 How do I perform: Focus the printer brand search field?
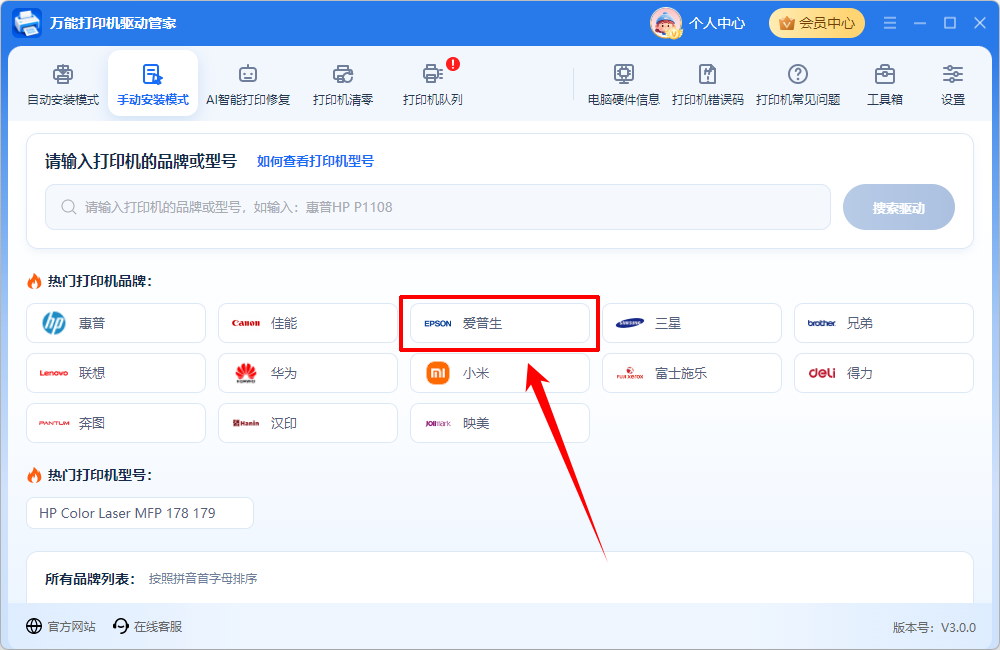438,207
